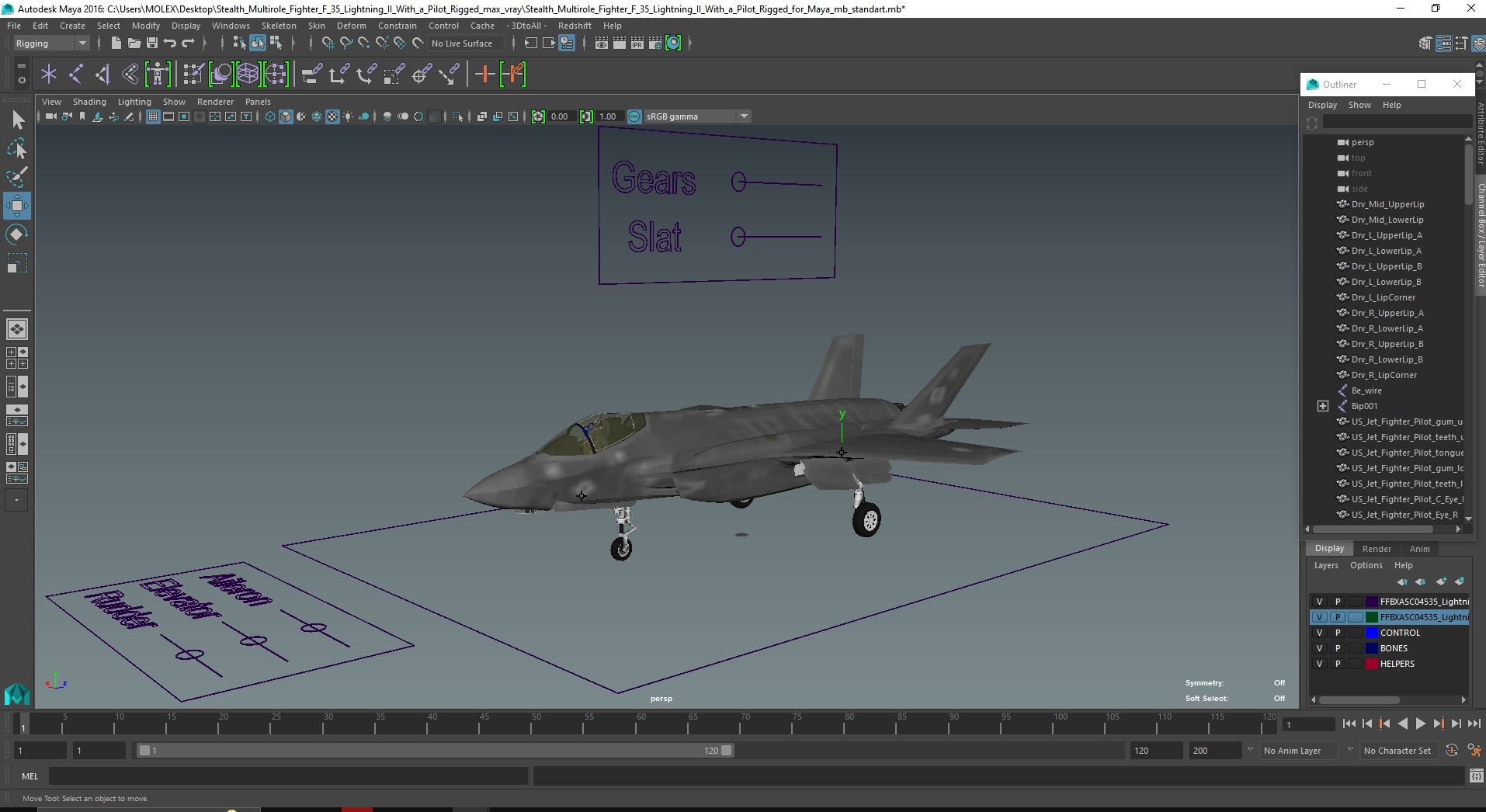Toggle auto keyframe icon

coord(1451,751)
